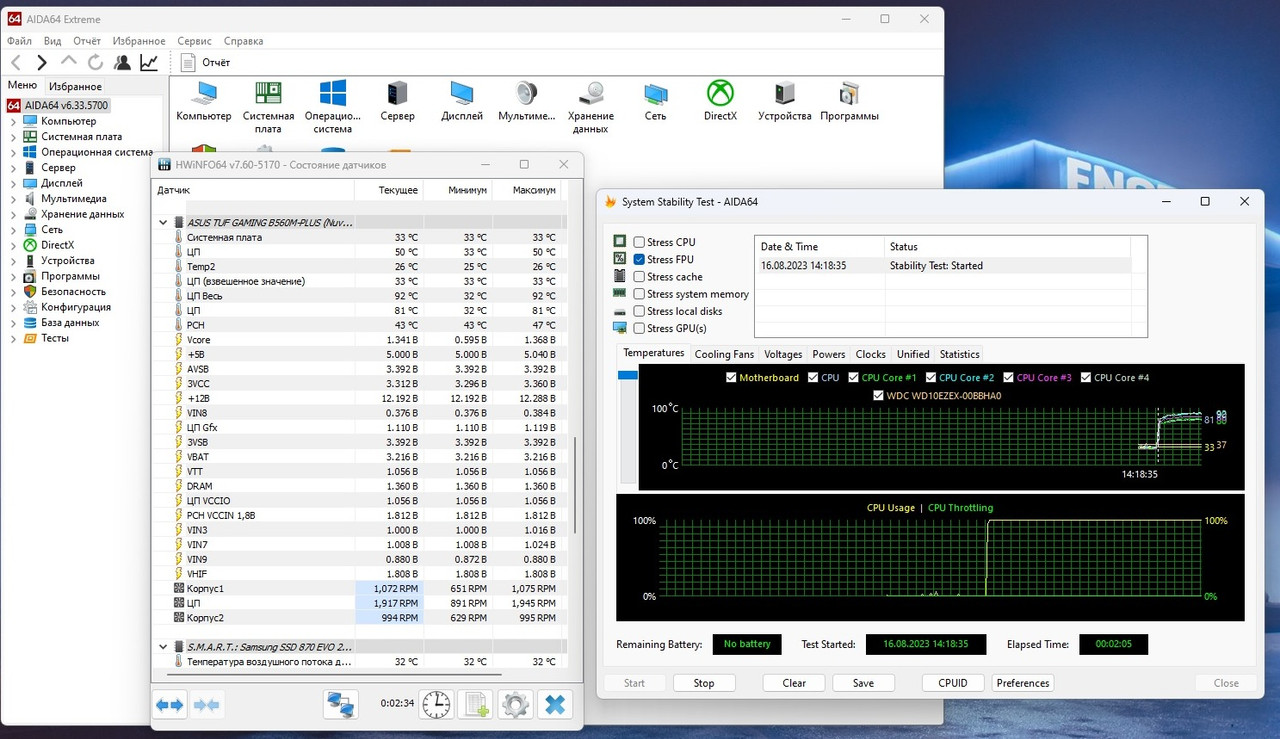Open Preferences in stability test
Viewport: 1280px width, 739px height.
point(1023,683)
